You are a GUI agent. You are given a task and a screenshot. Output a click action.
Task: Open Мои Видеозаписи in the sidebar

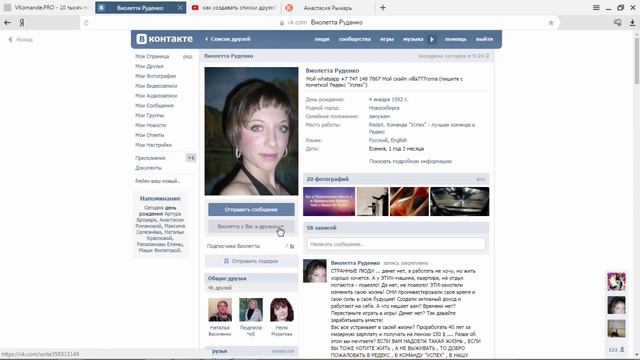tap(156, 86)
